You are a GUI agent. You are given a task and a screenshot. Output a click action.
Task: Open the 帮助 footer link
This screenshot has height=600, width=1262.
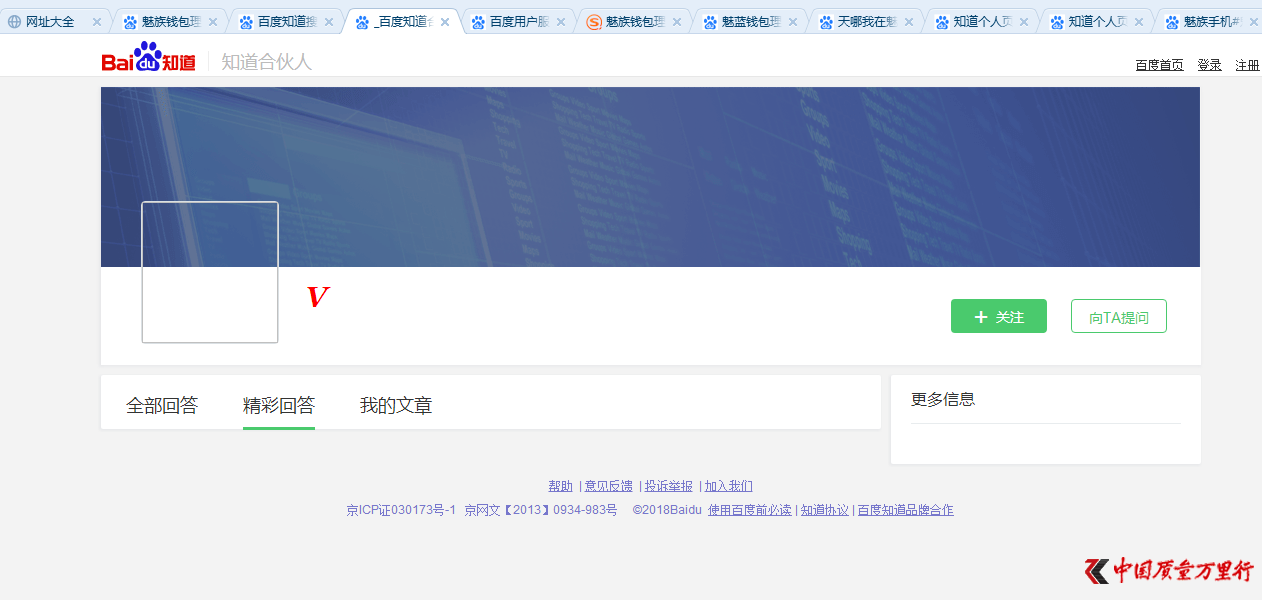(x=560, y=486)
